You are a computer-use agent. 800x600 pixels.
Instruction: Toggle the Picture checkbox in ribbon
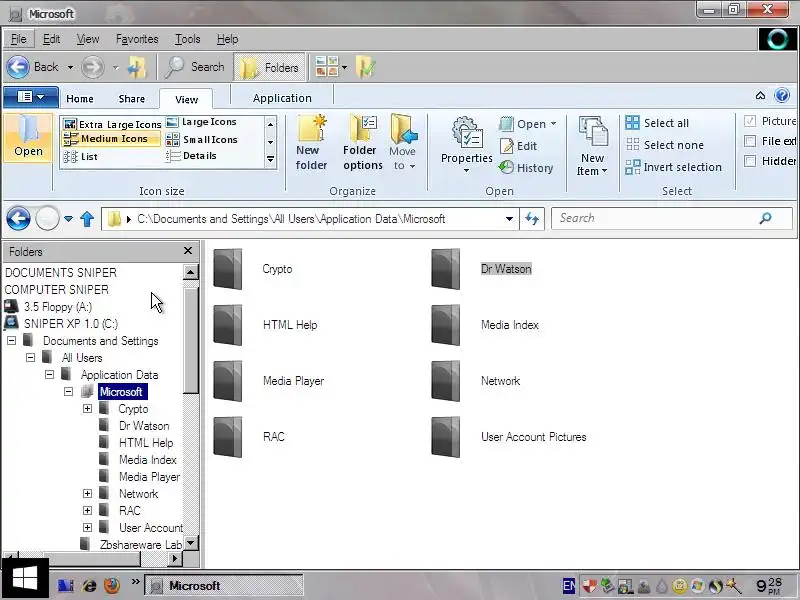pyautogui.click(x=750, y=121)
